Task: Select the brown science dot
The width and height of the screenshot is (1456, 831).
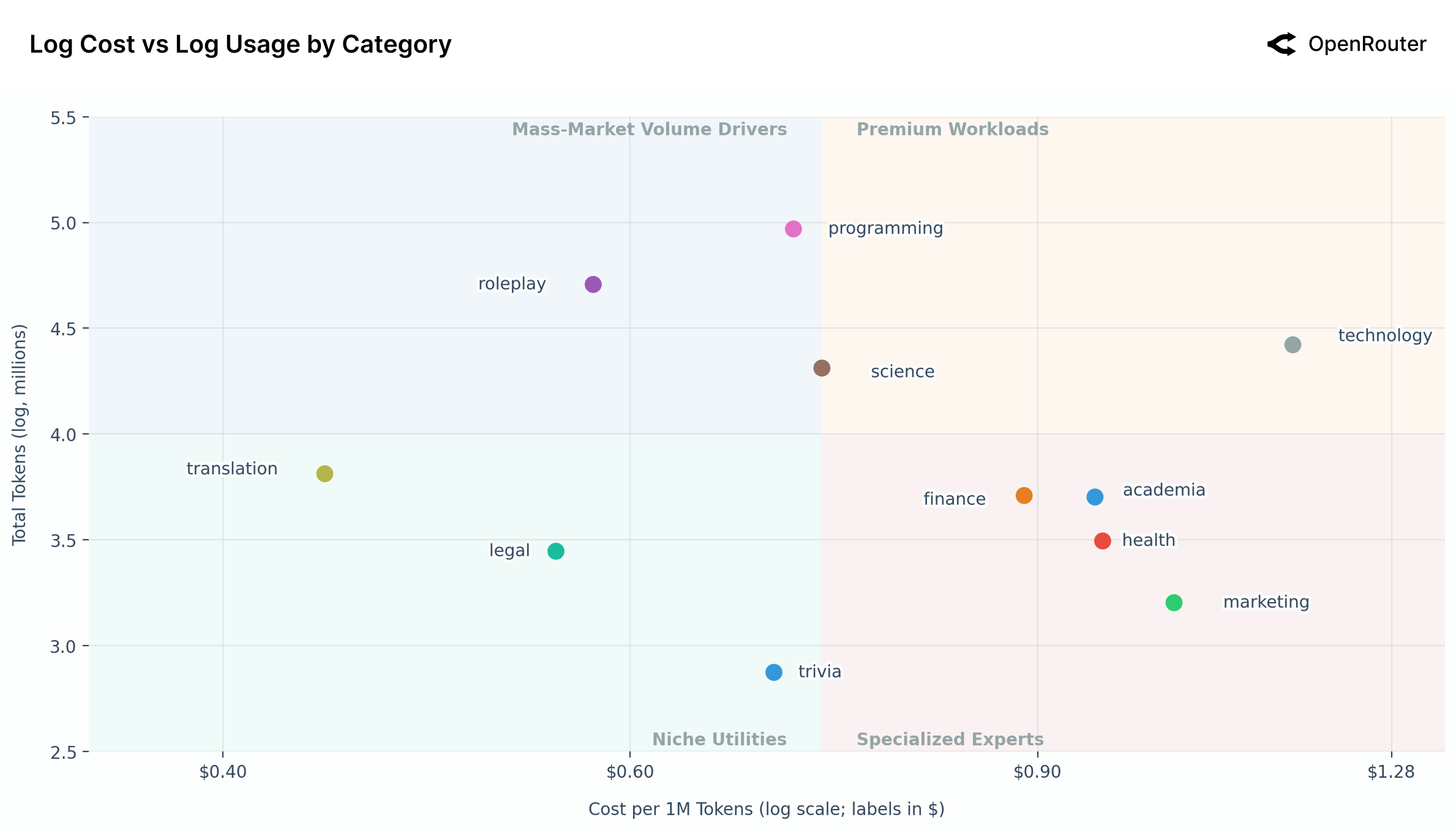Action: pos(822,368)
